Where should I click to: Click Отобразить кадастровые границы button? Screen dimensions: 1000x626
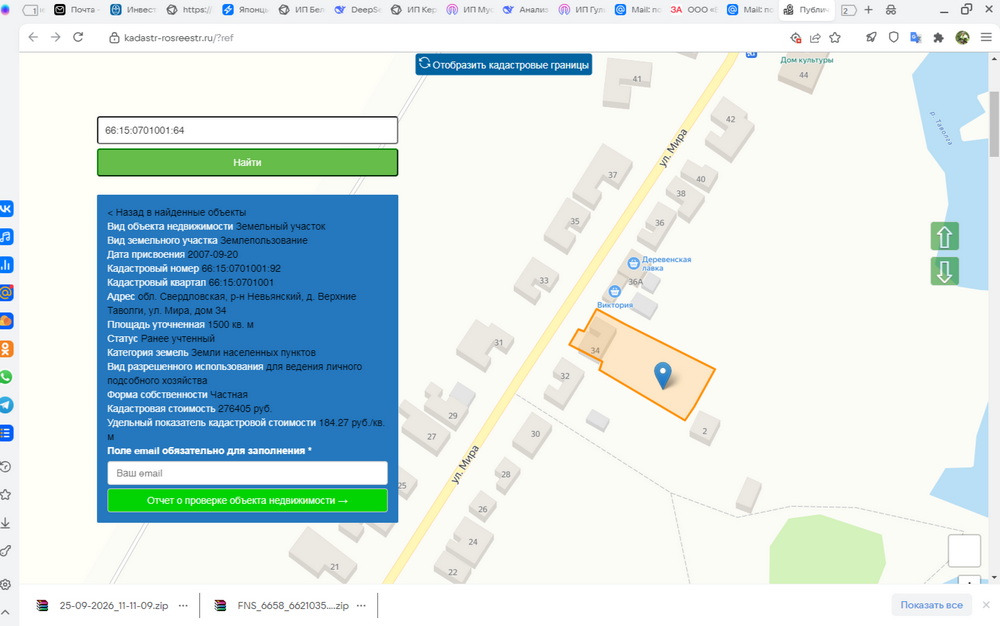[x=504, y=64]
